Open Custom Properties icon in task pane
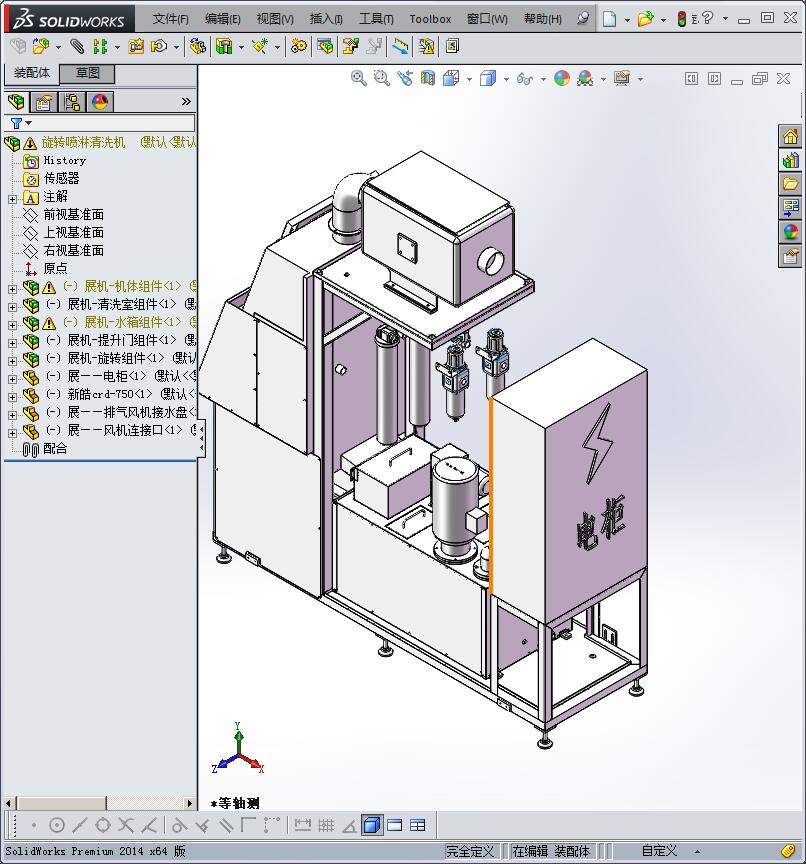The height and width of the screenshot is (864, 806). point(791,256)
